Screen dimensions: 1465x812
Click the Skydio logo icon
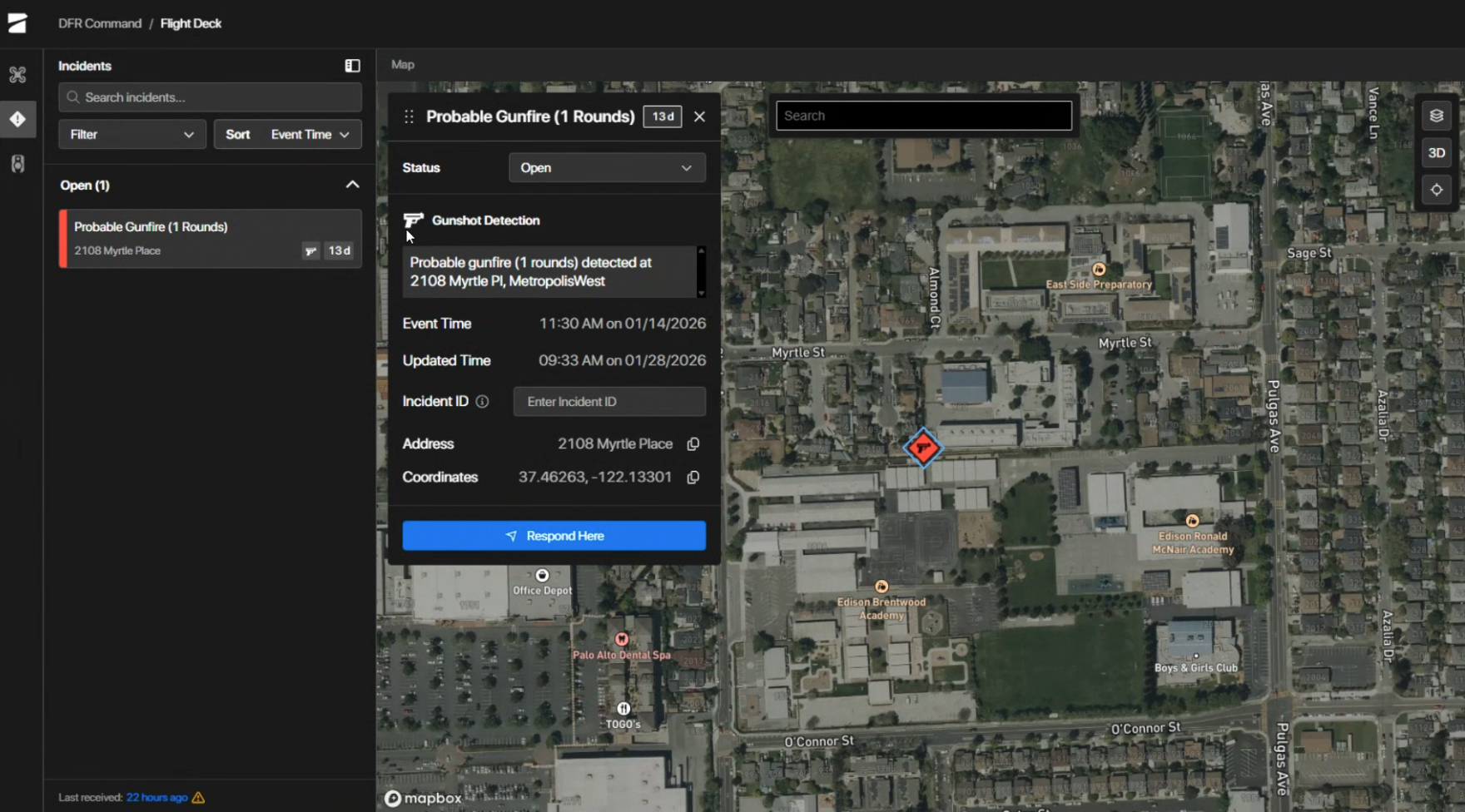pyautogui.click(x=17, y=23)
